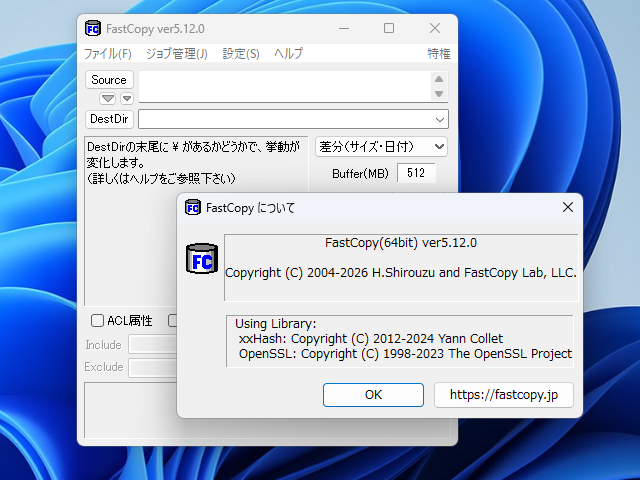Screen dimensions: 640x480
Task: Click the Using Library: label
Action: [x=276, y=324]
